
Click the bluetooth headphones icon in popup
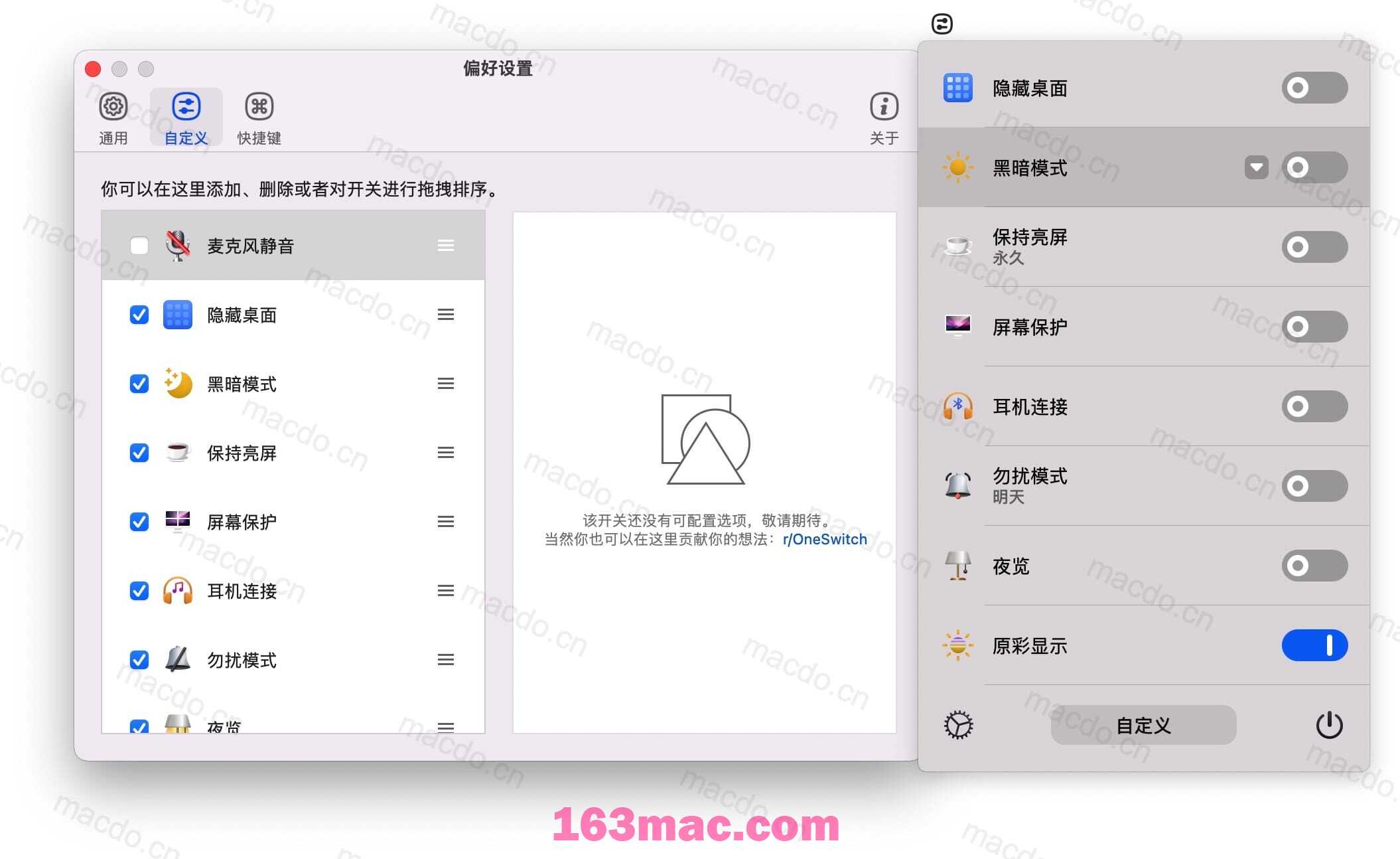(x=957, y=406)
